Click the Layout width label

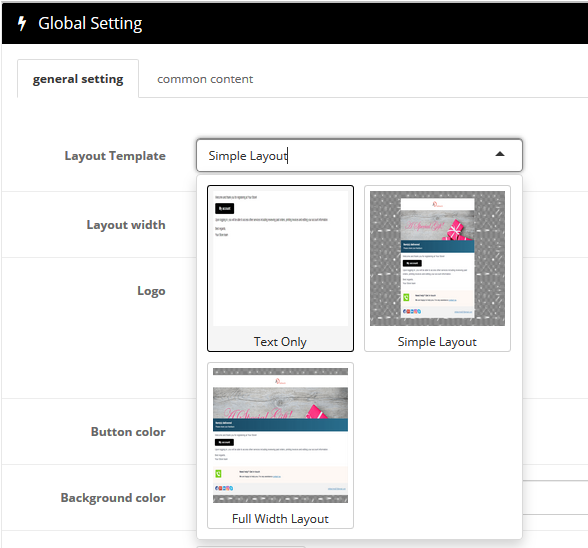click(x=126, y=225)
